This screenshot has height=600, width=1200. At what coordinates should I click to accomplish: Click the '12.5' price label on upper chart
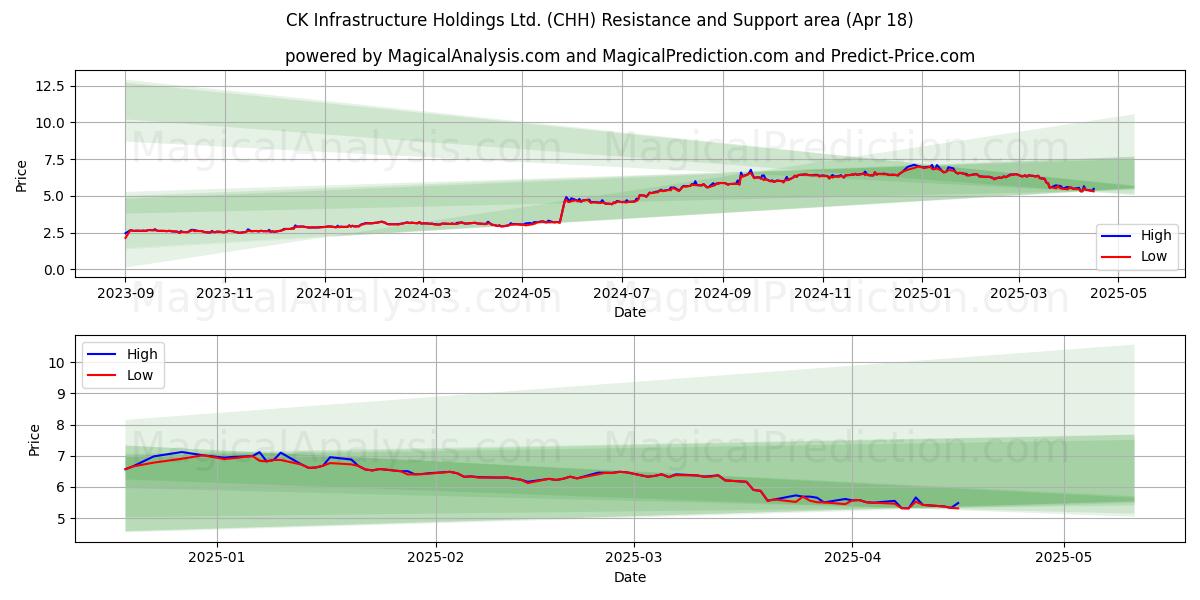tap(51, 86)
